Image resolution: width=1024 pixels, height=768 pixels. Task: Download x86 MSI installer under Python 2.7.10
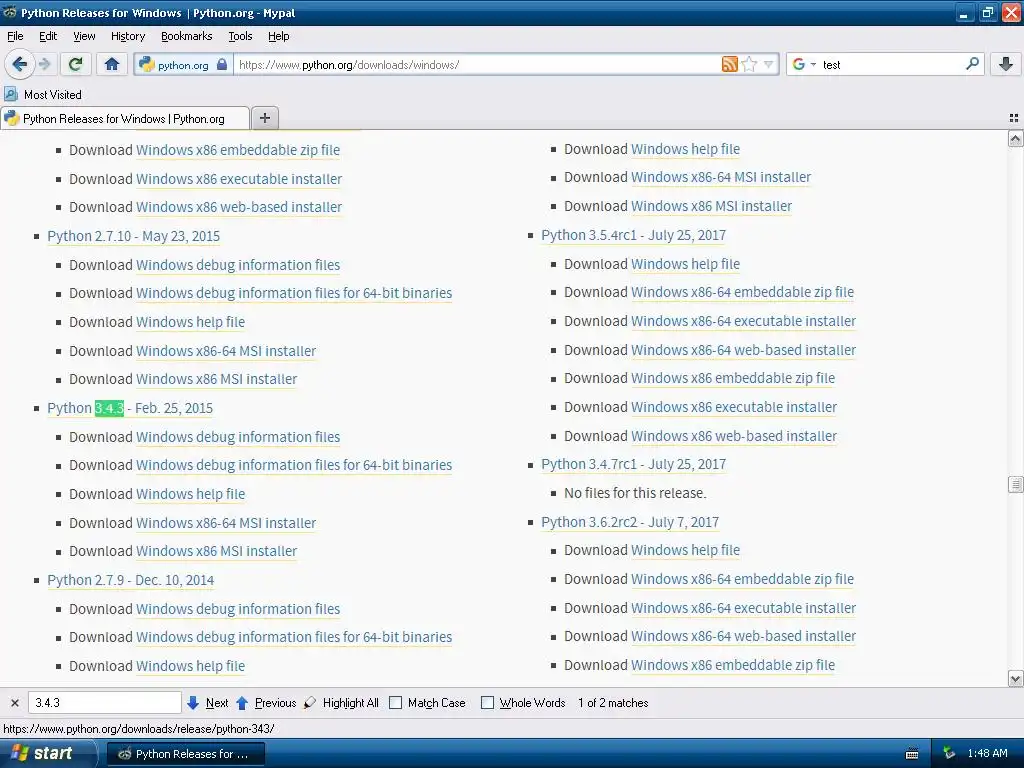click(x=216, y=379)
